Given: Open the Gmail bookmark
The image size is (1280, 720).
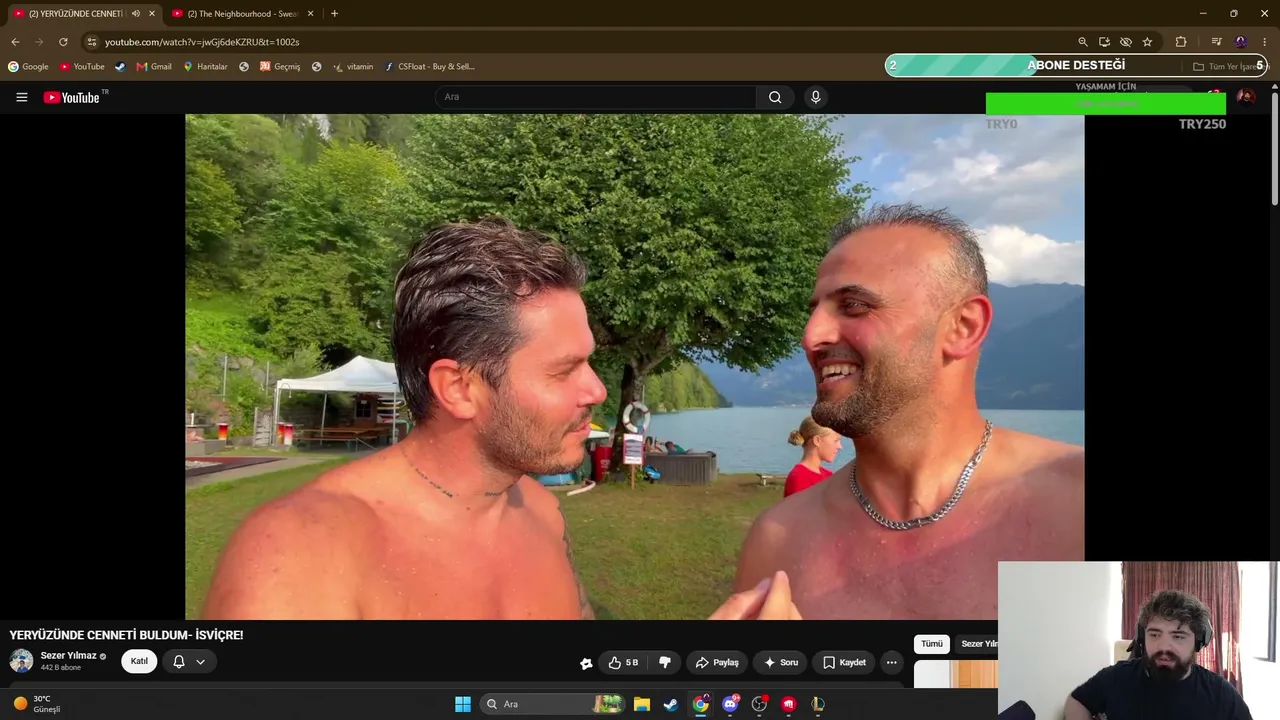Looking at the screenshot, I should 154,67.
